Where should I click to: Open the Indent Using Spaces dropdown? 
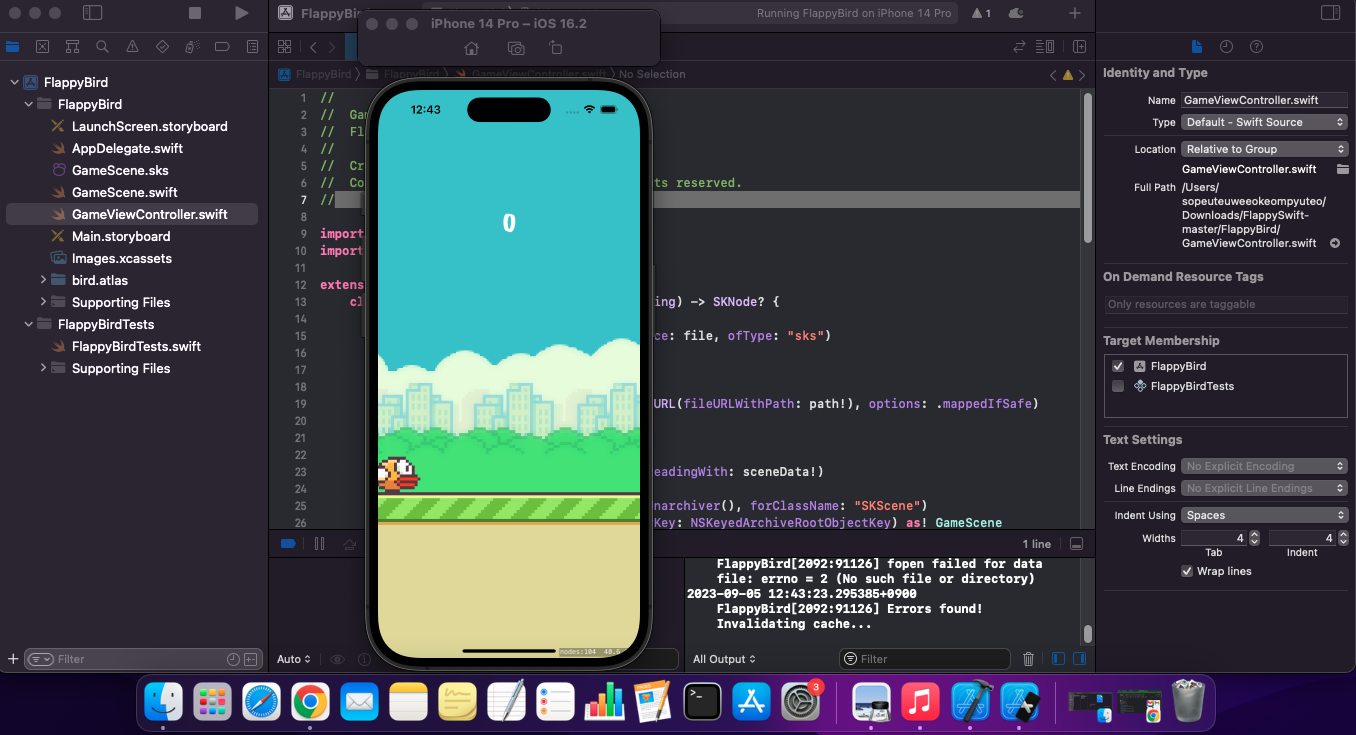coord(1264,515)
